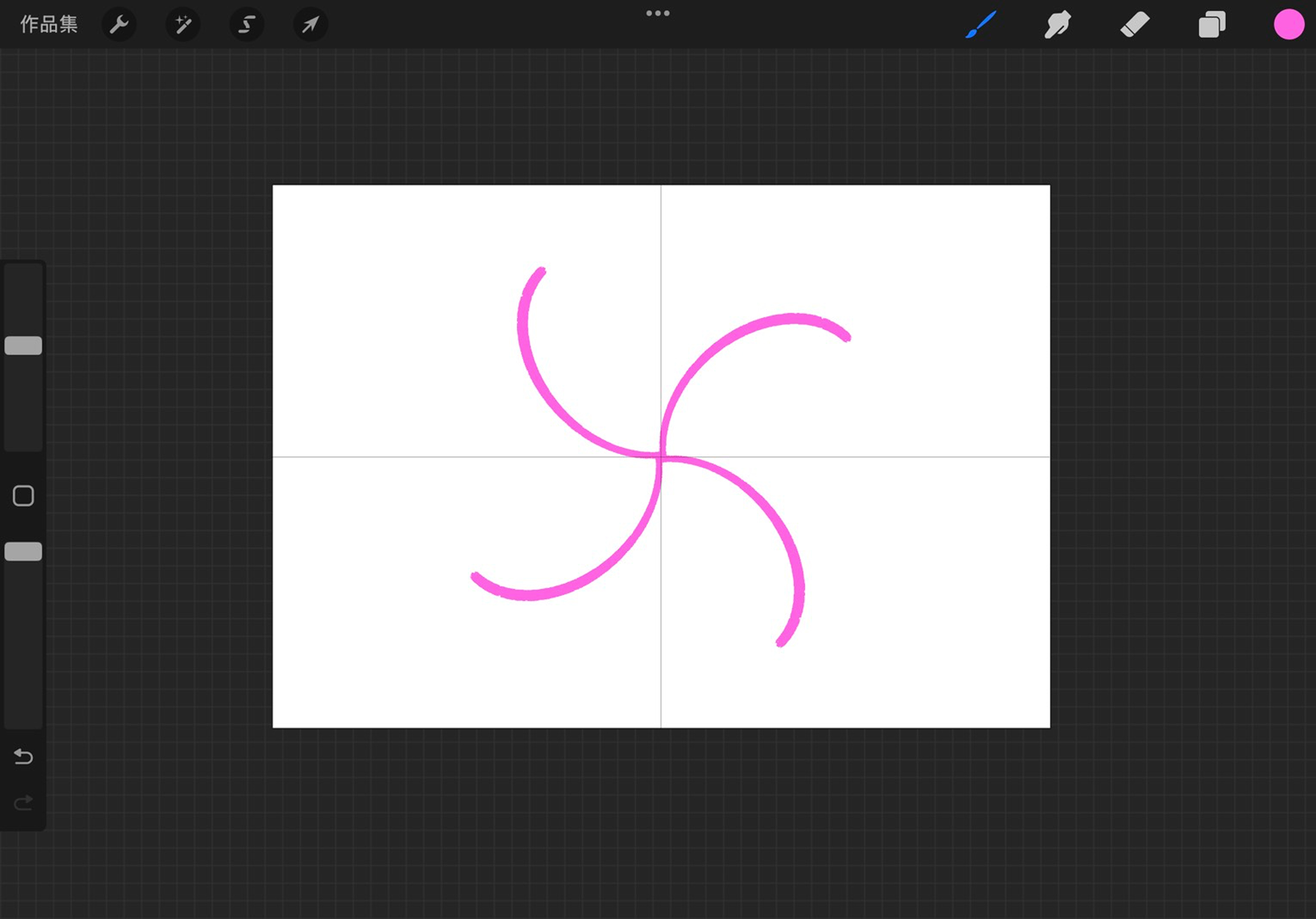Open the Actions wrench menu
Viewport: 1316px width, 919px height.
tap(118, 24)
